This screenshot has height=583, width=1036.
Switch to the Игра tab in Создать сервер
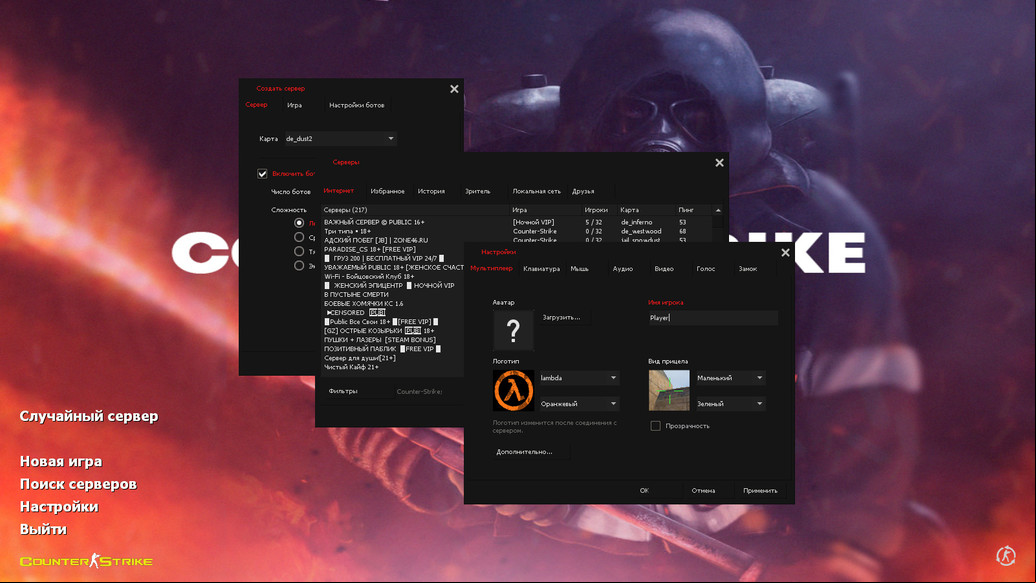tap(295, 105)
